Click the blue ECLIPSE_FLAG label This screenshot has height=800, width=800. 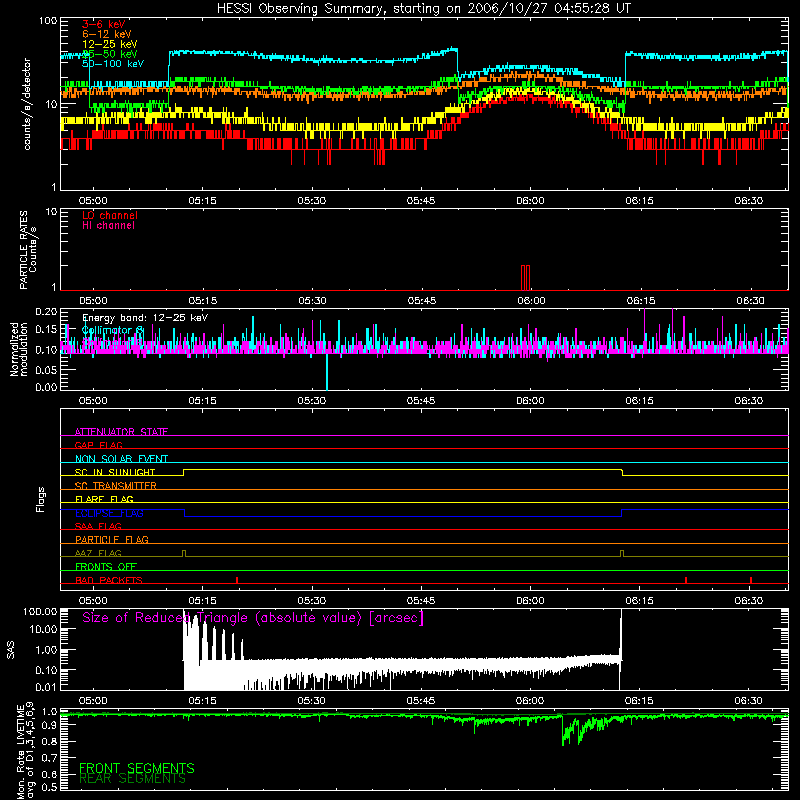(109, 513)
